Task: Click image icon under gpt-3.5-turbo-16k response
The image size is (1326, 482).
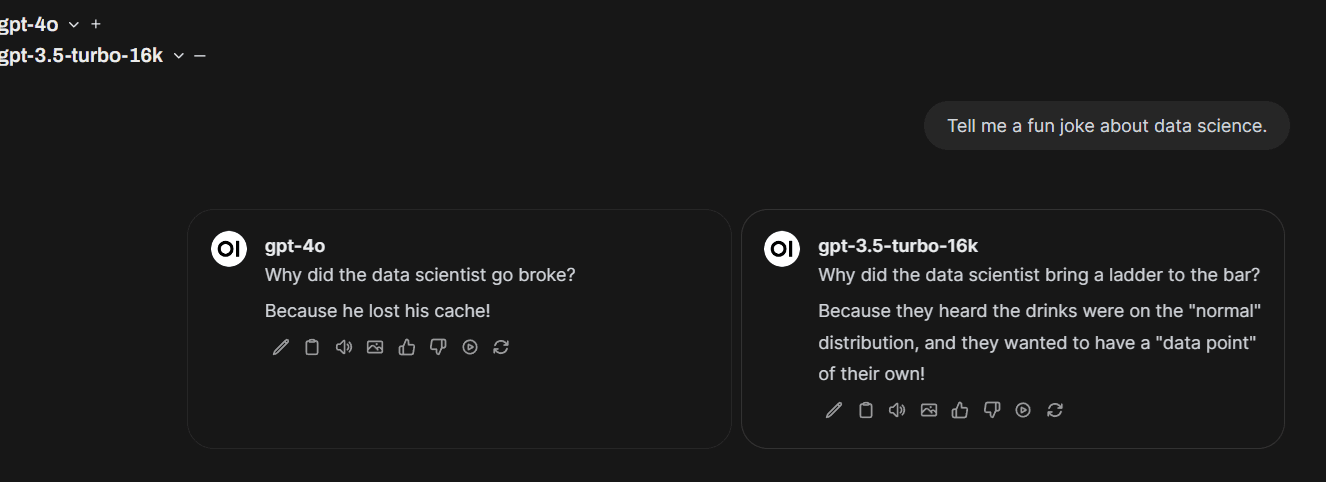Action: (929, 410)
